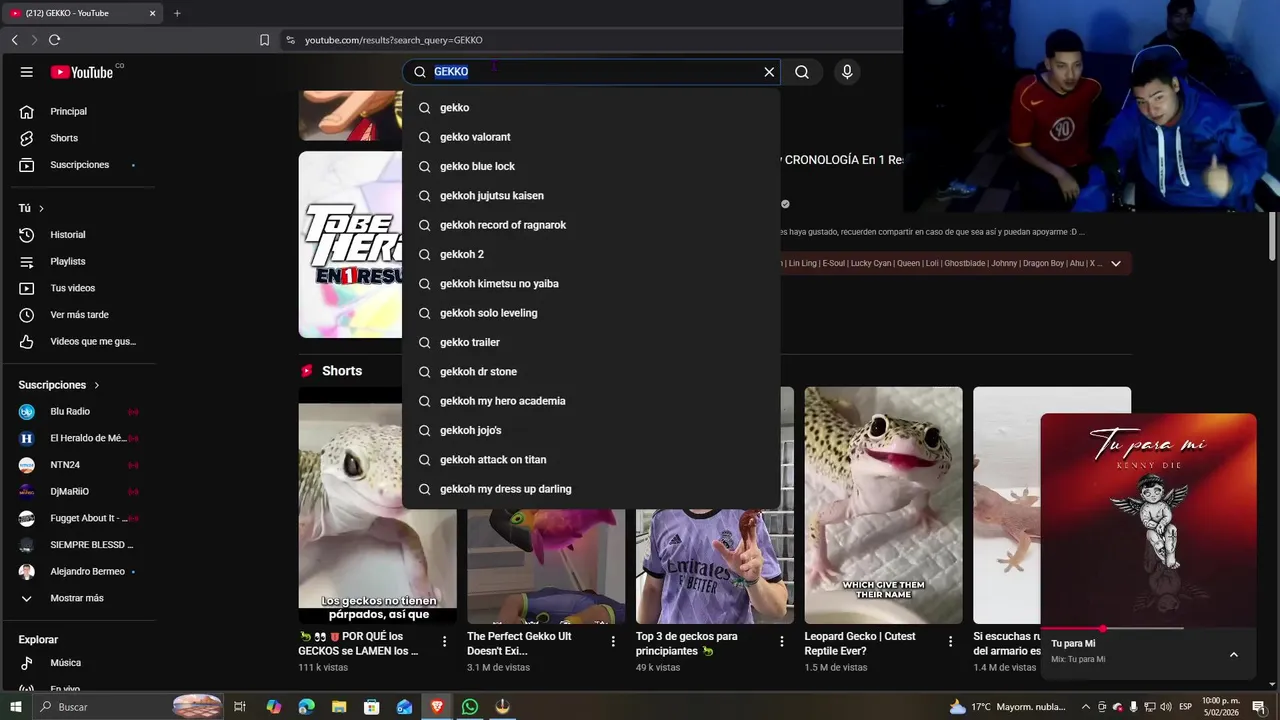1280x720 pixels.
Task: Select suggestion 'gekkoh jujutsu kaisen'
Action: click(x=591, y=196)
